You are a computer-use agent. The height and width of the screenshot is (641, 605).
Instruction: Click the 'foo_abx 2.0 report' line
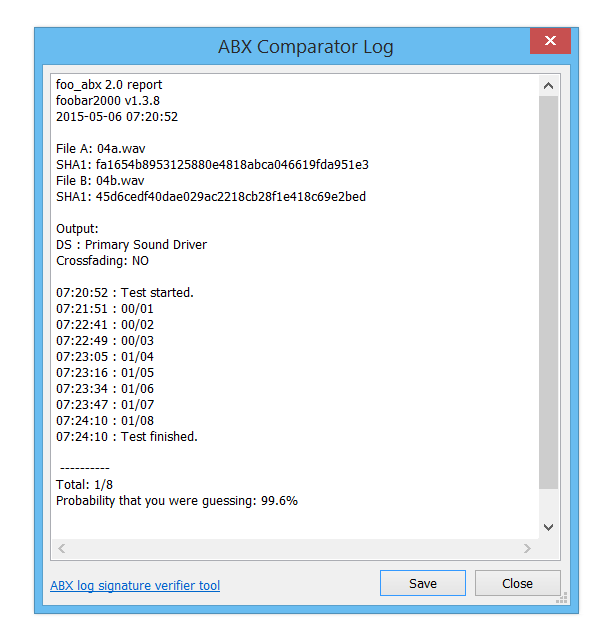(109, 85)
